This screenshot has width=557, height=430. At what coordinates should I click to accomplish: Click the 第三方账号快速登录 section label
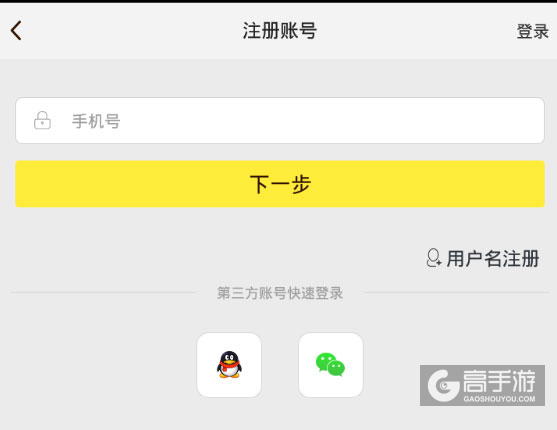tap(280, 293)
